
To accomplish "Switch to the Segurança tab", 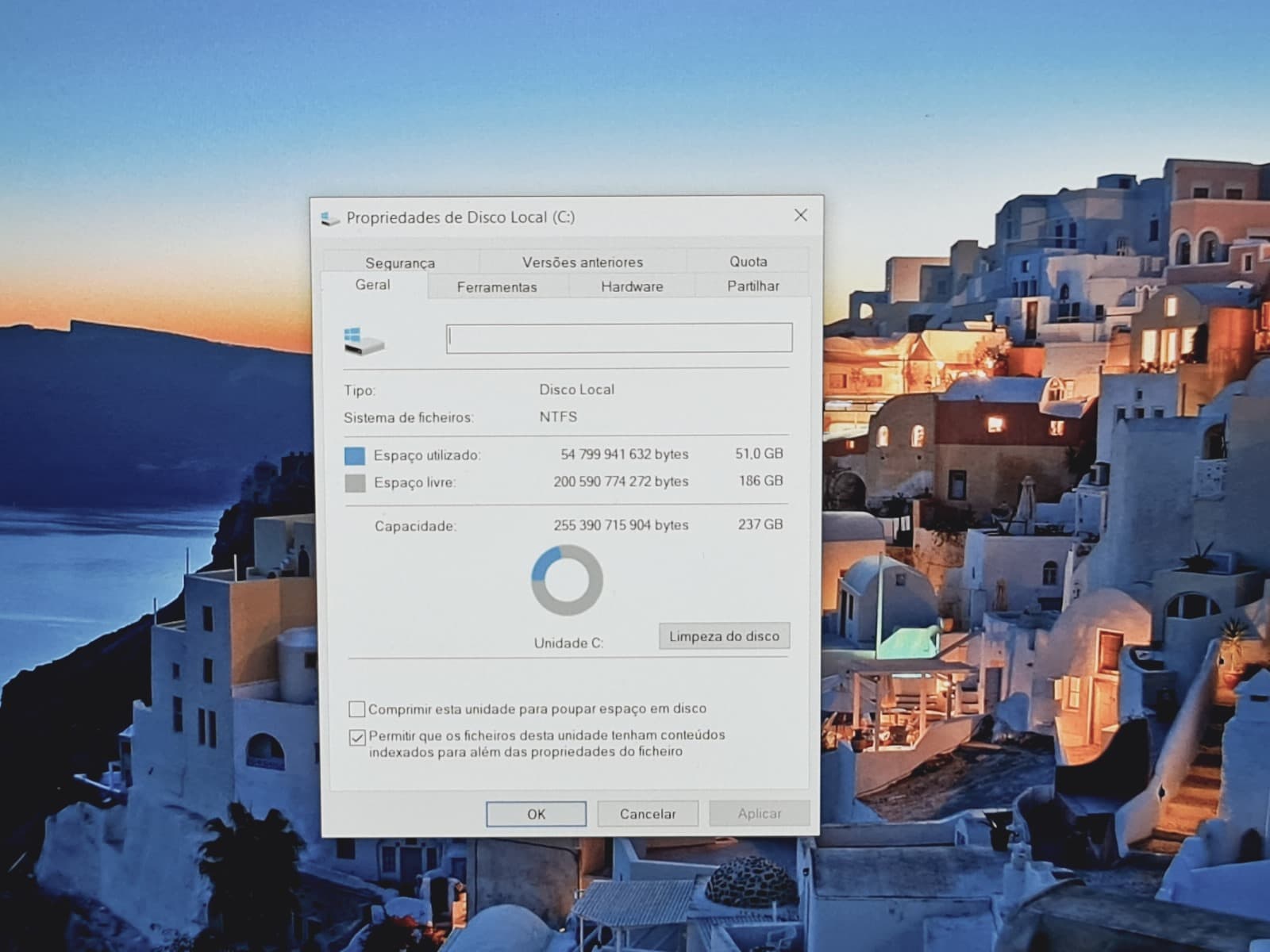I will 400,262.
